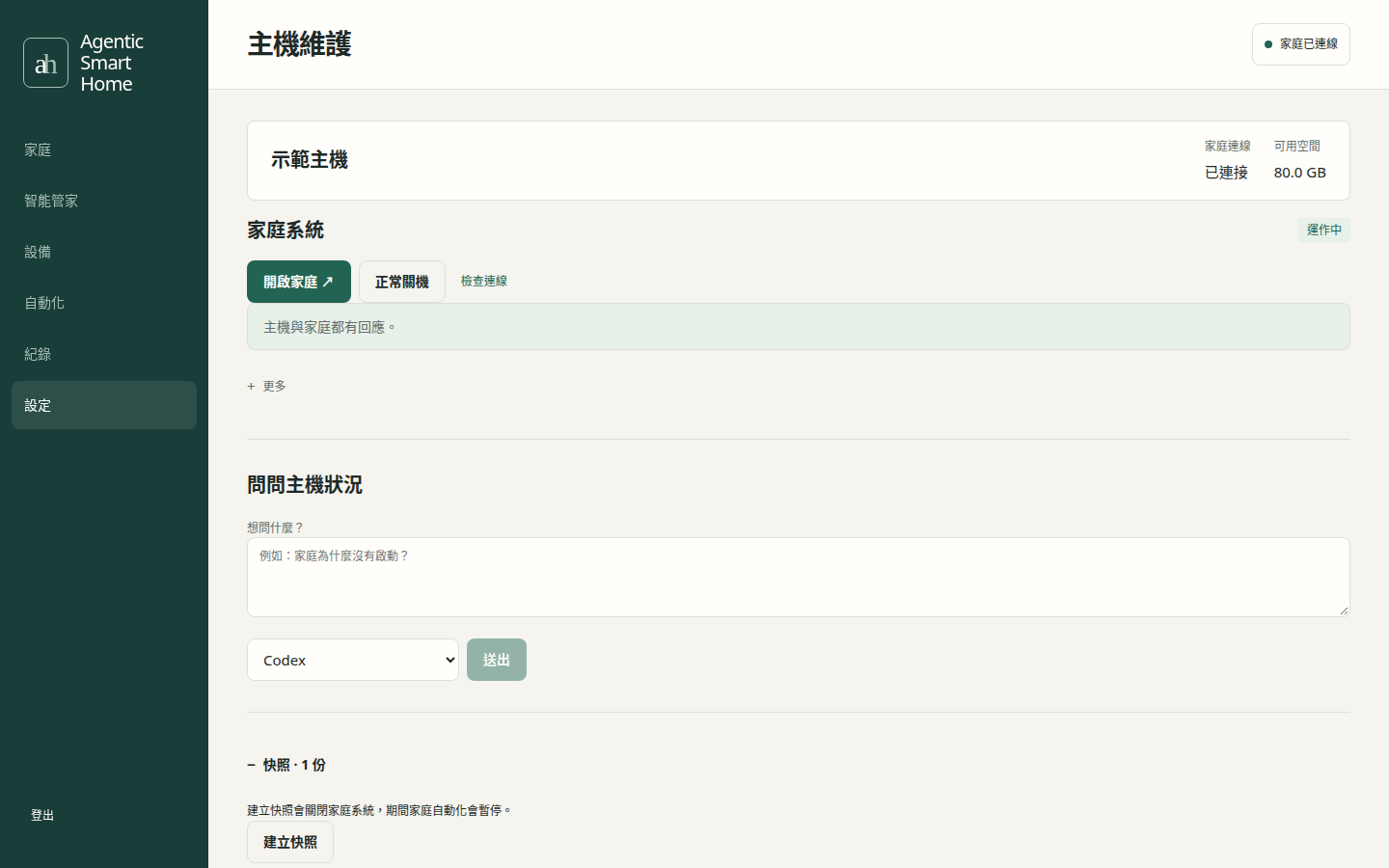1389x868 pixels.
Task: Click the 主機維護 page title
Action: pos(300,44)
